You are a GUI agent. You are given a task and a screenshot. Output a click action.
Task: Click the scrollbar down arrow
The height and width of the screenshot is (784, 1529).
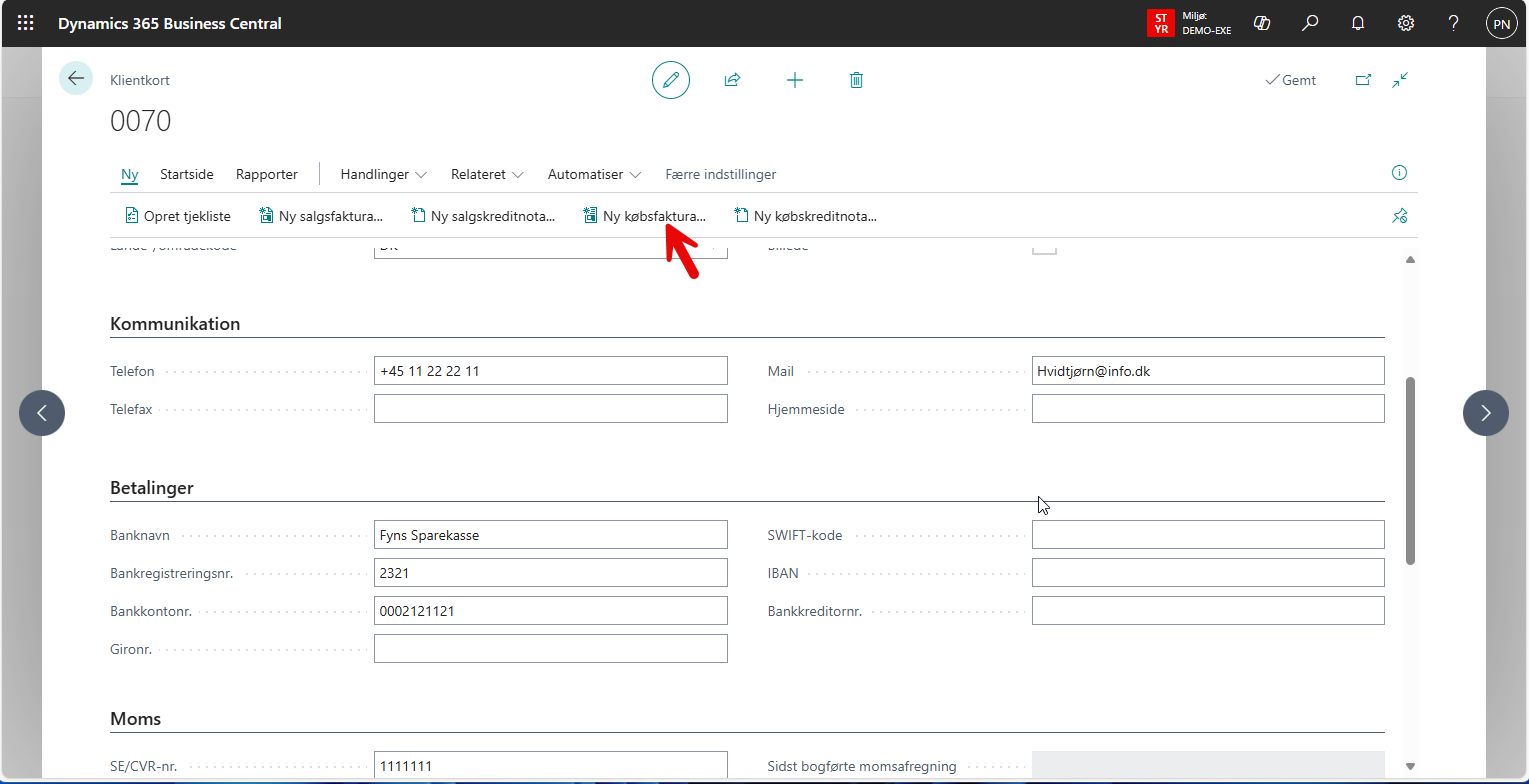click(x=1411, y=767)
